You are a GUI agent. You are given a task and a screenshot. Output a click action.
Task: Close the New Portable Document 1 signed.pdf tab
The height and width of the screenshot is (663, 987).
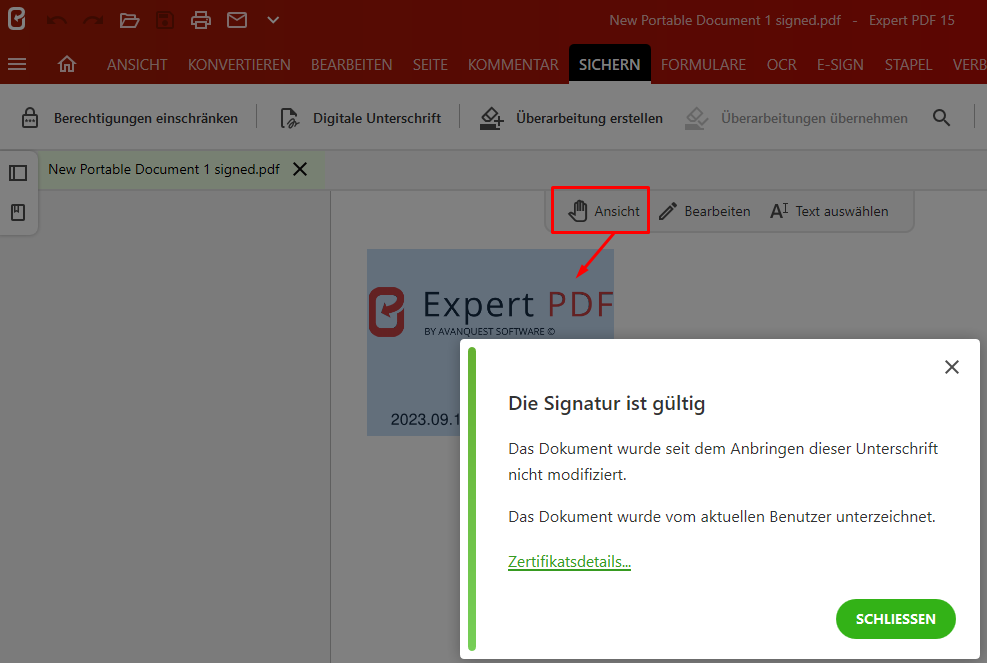[x=300, y=169]
